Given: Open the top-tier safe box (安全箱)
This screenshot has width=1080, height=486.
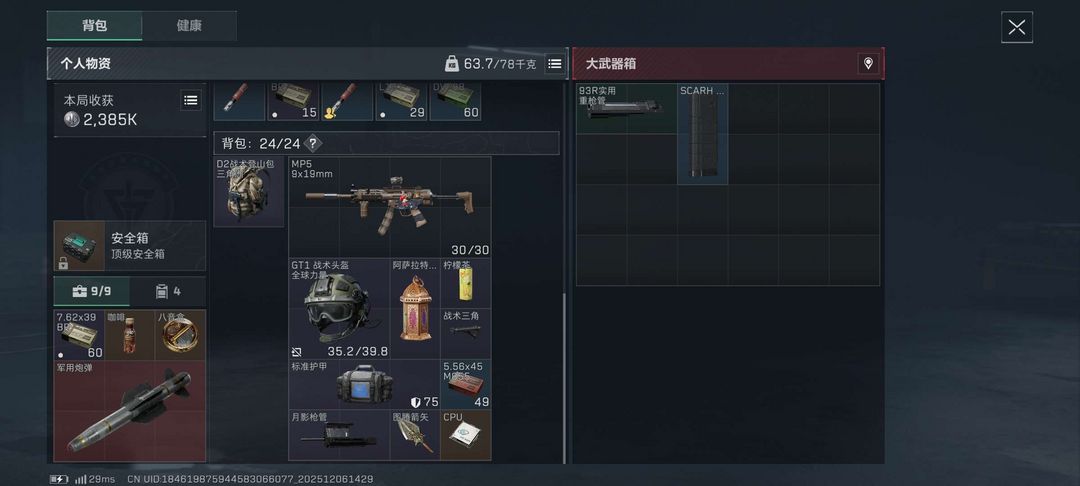Looking at the screenshot, I should click(x=129, y=246).
